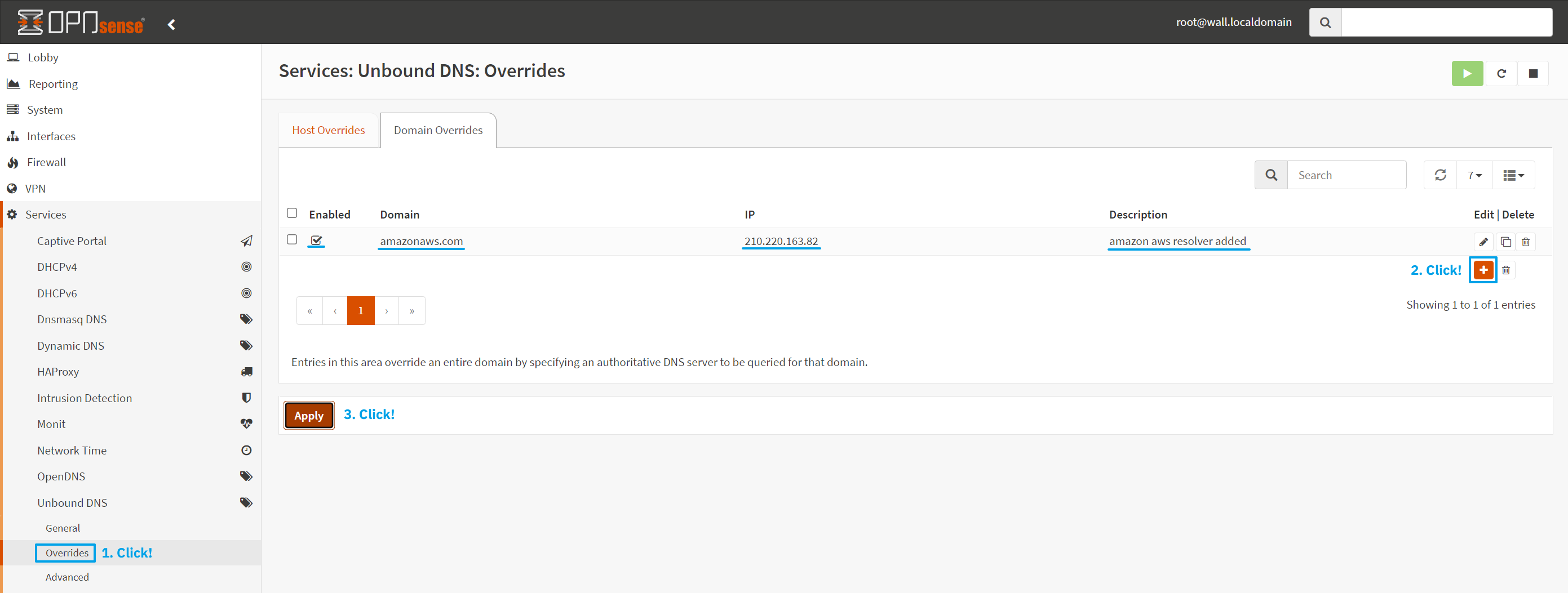Click the OPNsense logo
This screenshot has width=1568, height=593.
click(81, 23)
